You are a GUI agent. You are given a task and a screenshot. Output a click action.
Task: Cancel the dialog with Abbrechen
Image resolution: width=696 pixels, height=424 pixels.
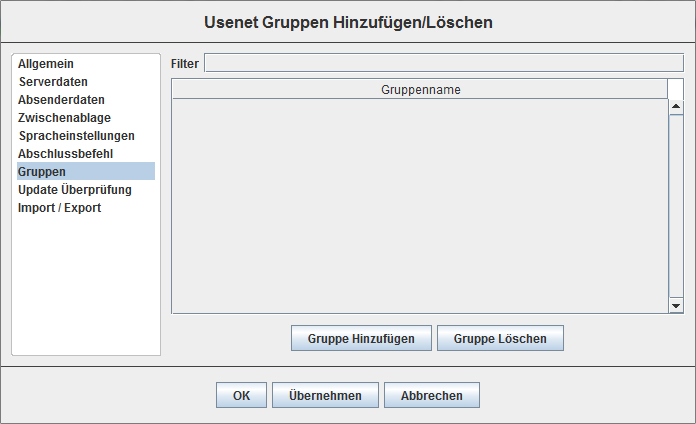431,396
